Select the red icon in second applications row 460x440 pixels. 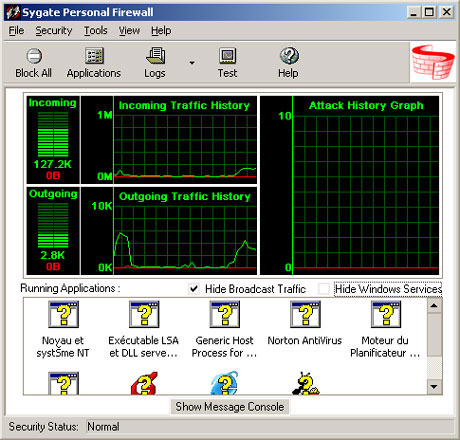[x=144, y=383]
